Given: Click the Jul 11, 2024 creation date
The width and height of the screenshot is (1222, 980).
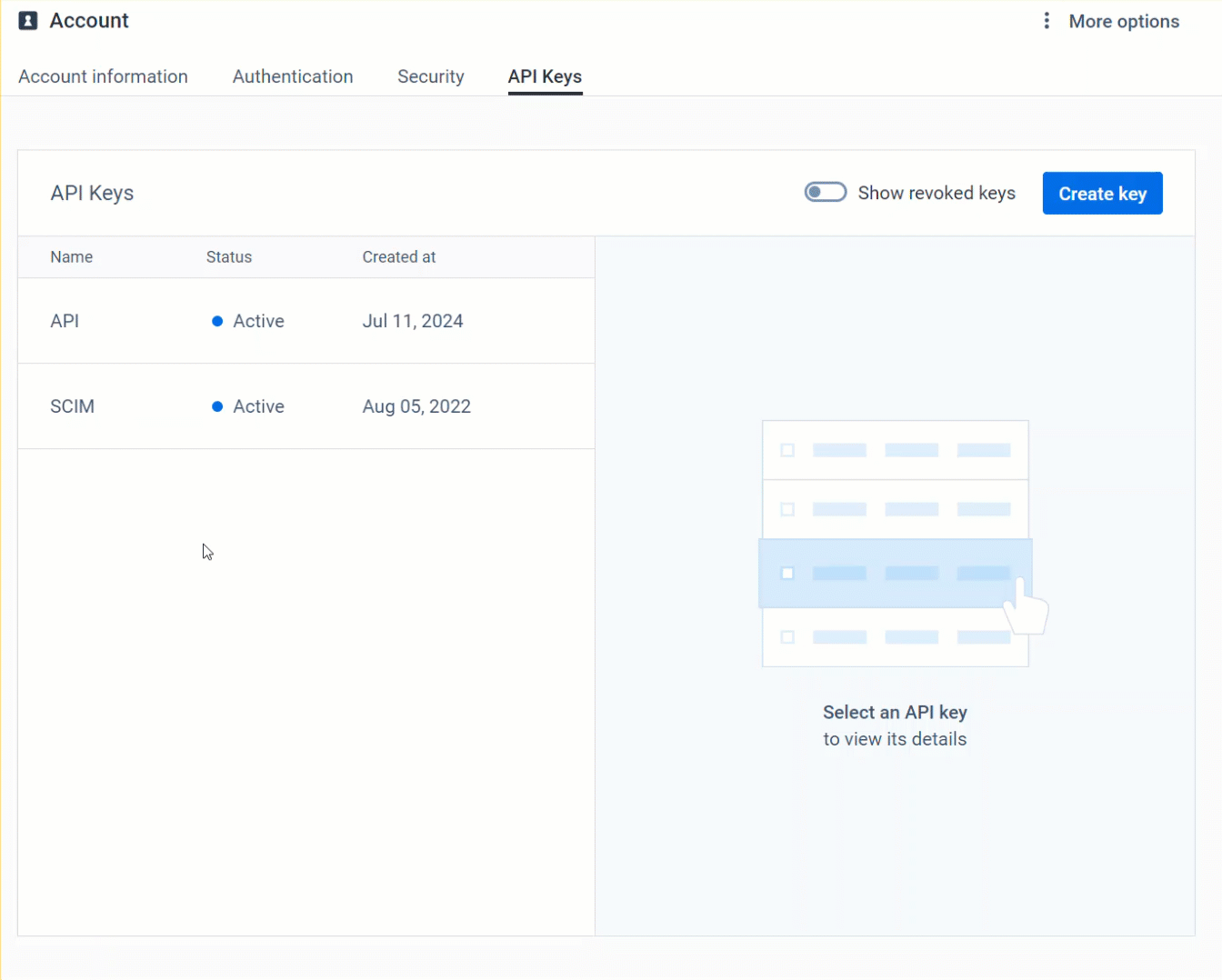Looking at the screenshot, I should [413, 321].
